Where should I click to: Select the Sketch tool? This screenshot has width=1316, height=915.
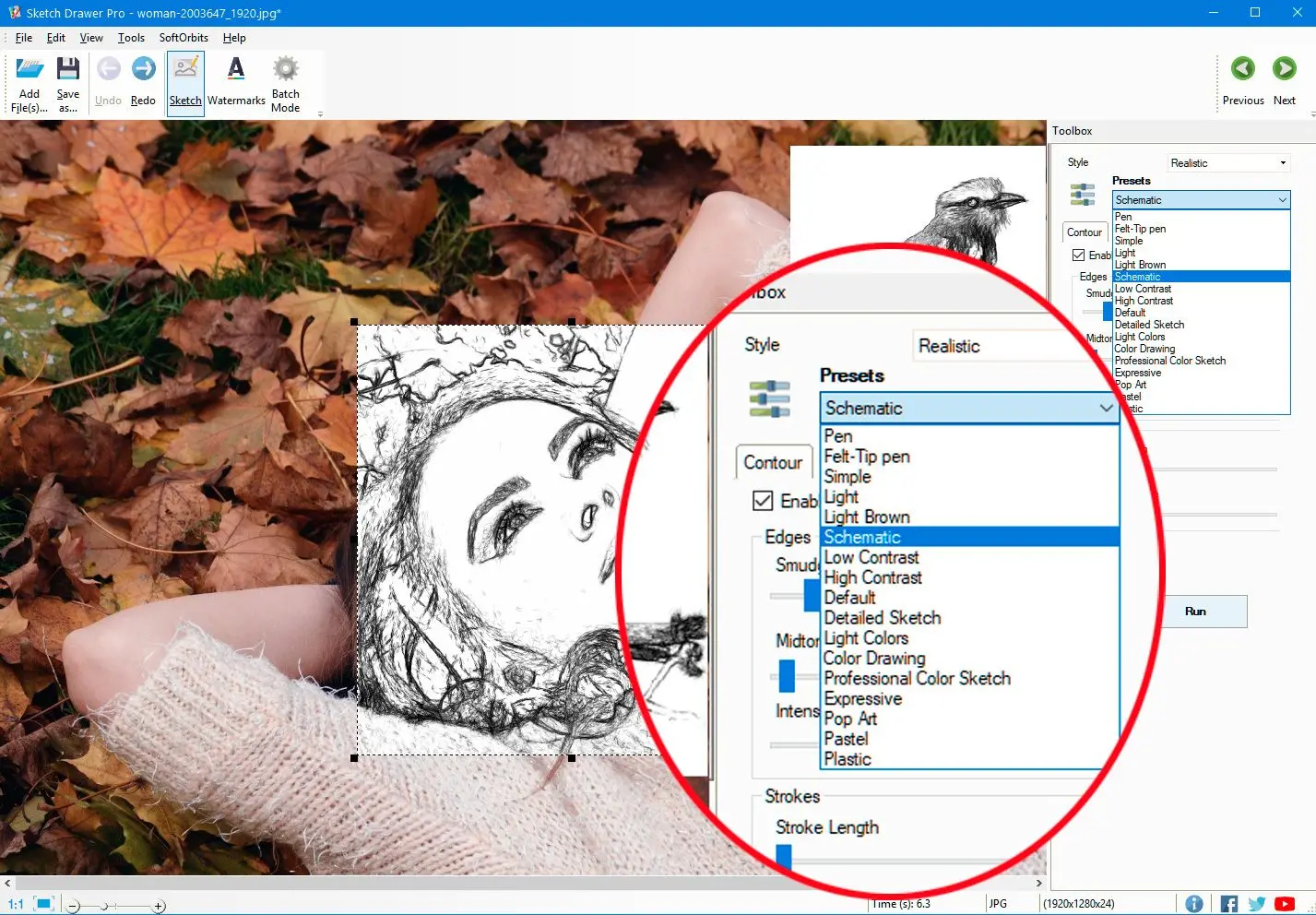(x=184, y=81)
